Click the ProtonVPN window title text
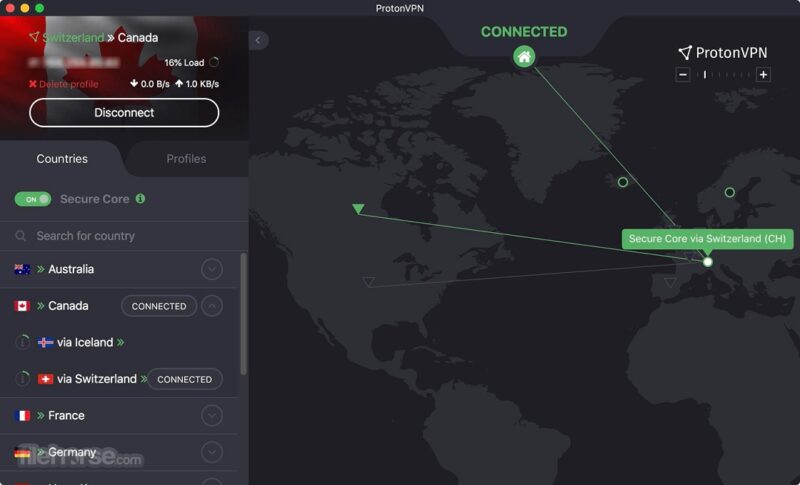 (399, 8)
